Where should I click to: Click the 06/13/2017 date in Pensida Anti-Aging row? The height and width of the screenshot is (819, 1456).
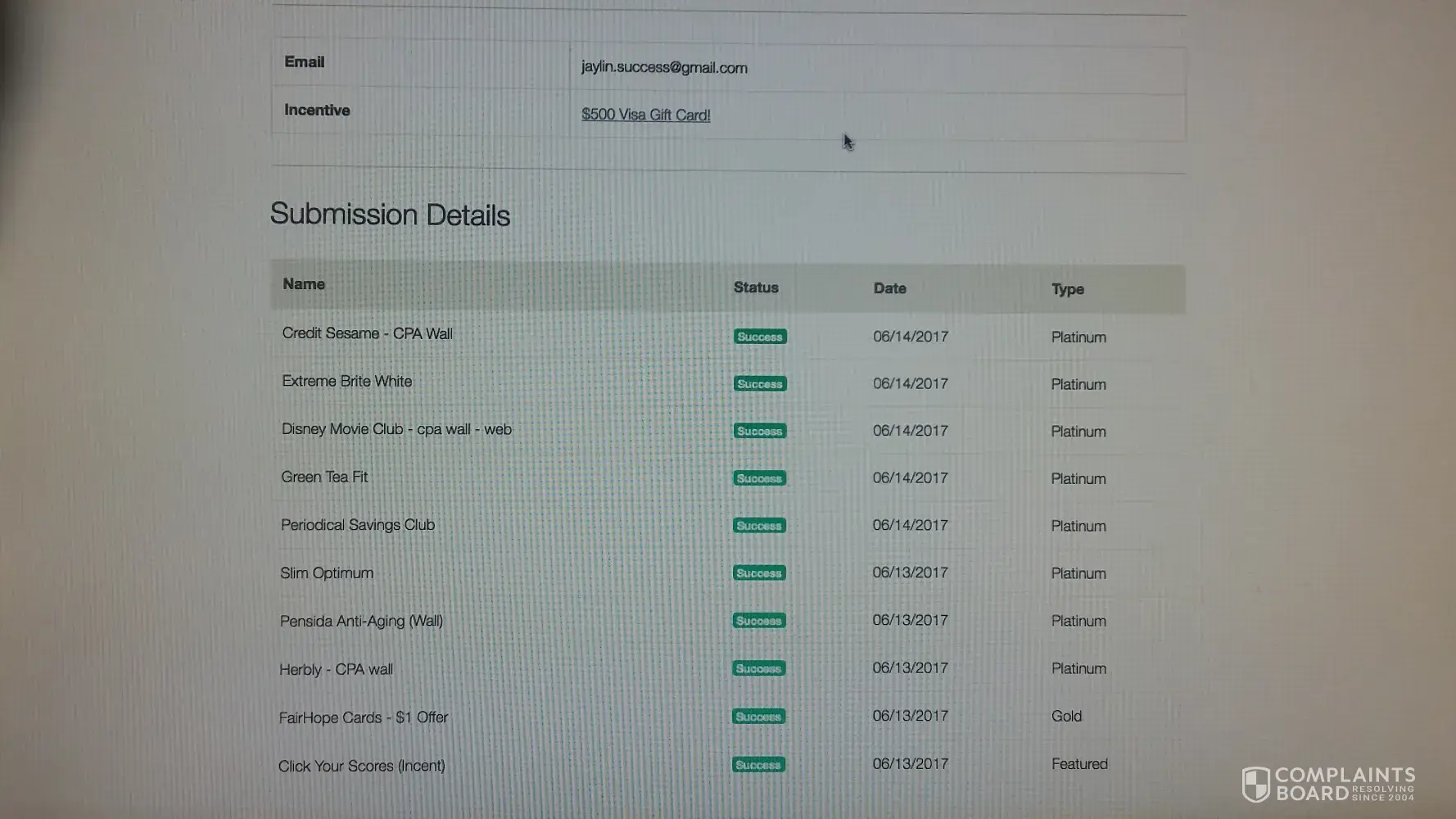point(911,620)
